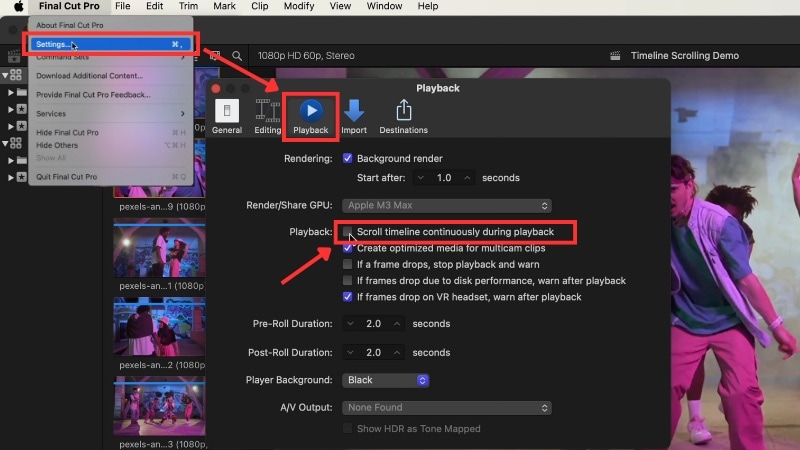800x450 pixels.
Task: Open the Help menu
Action: (428, 6)
